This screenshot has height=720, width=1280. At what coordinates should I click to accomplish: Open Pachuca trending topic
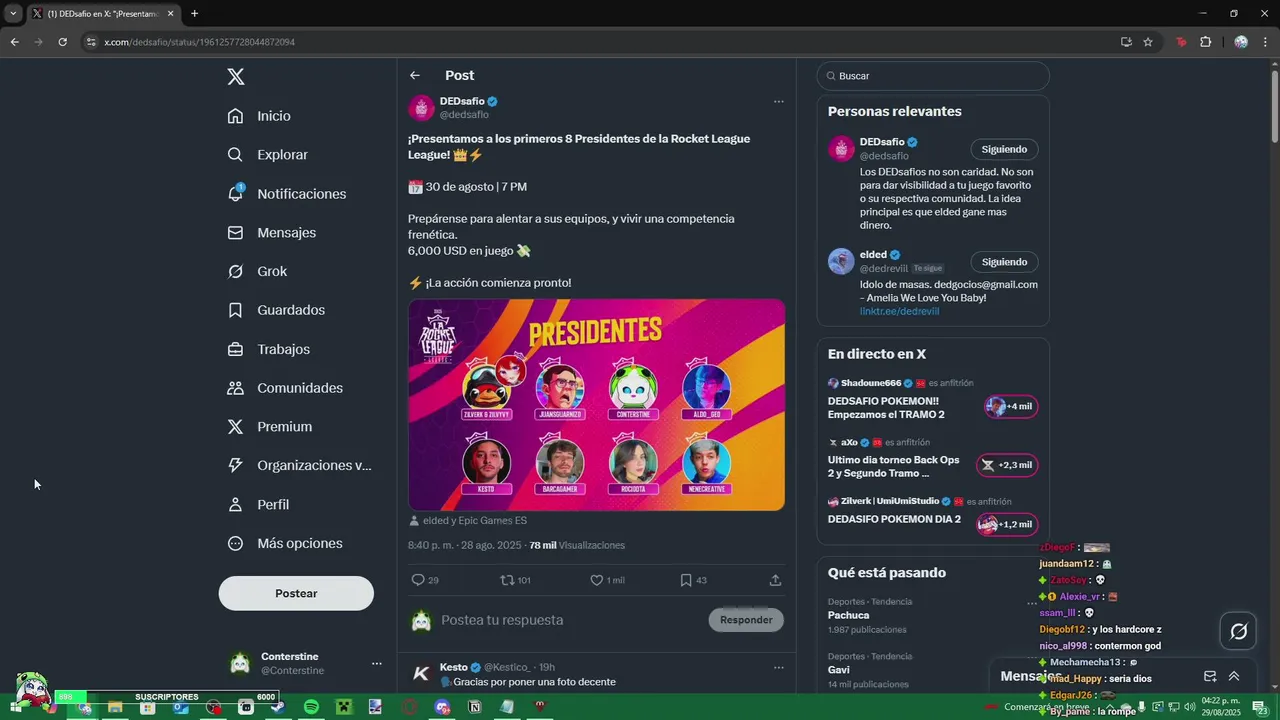(848, 615)
